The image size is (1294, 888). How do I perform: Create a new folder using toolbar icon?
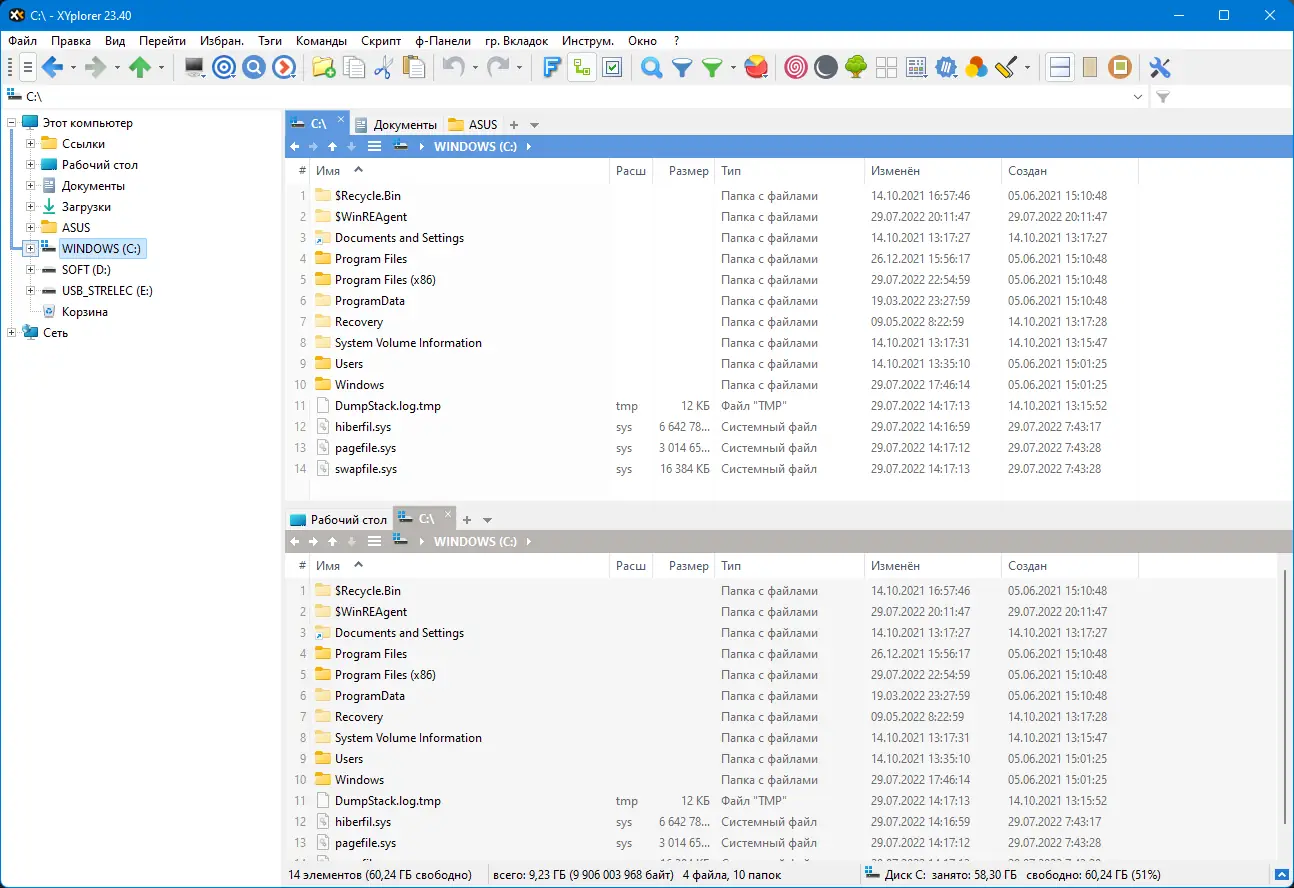(x=323, y=68)
